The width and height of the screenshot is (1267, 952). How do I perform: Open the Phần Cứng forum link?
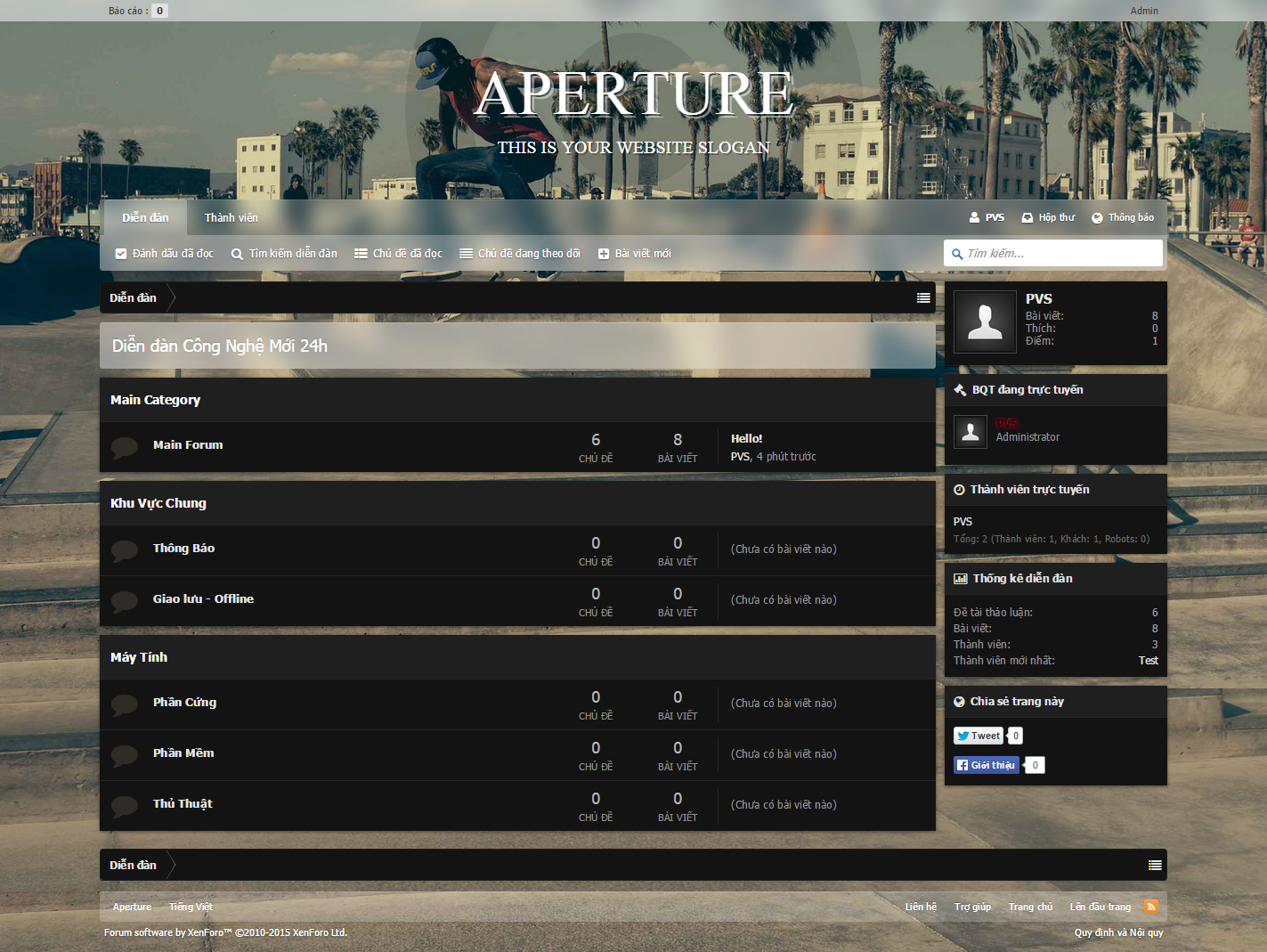point(184,703)
